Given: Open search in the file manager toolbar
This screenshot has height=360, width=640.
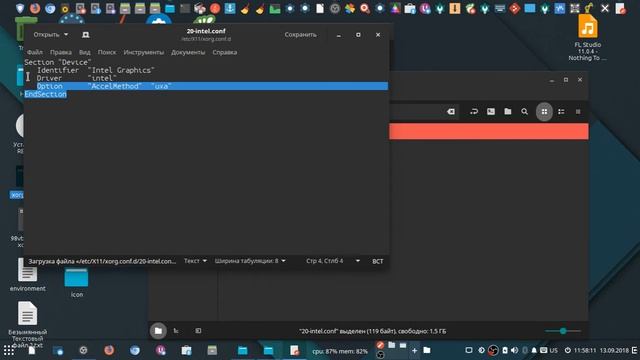Looking at the screenshot, I should [x=524, y=111].
